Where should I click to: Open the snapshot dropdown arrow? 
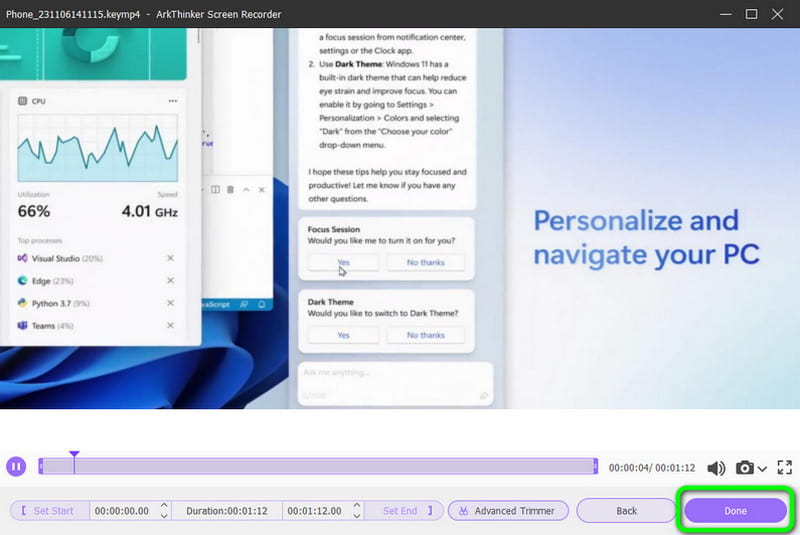[762, 468]
